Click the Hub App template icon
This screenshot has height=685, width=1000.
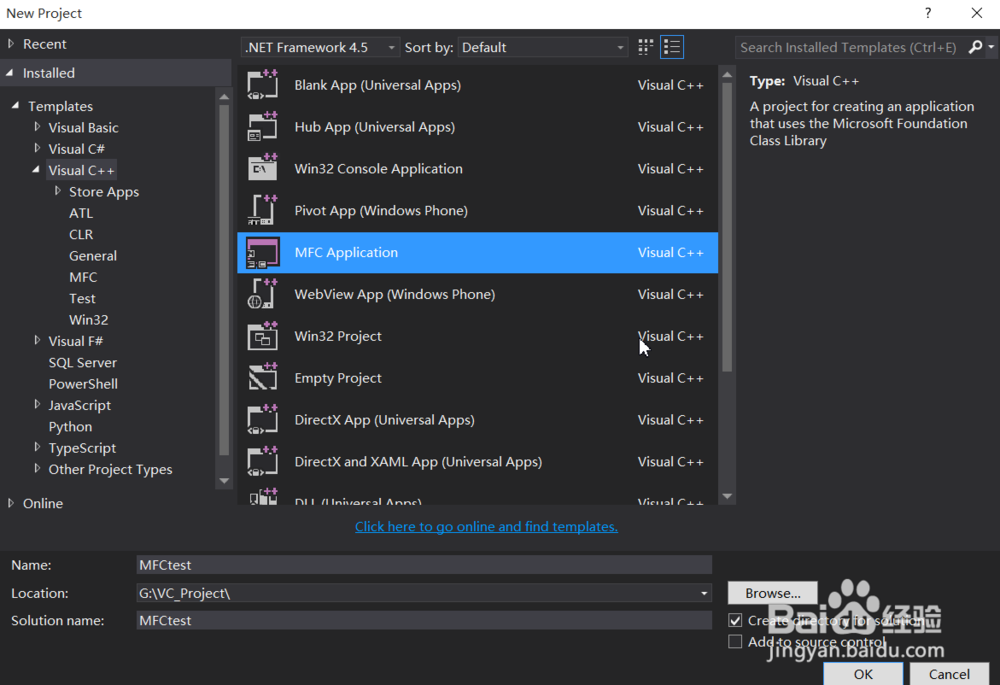(263, 127)
